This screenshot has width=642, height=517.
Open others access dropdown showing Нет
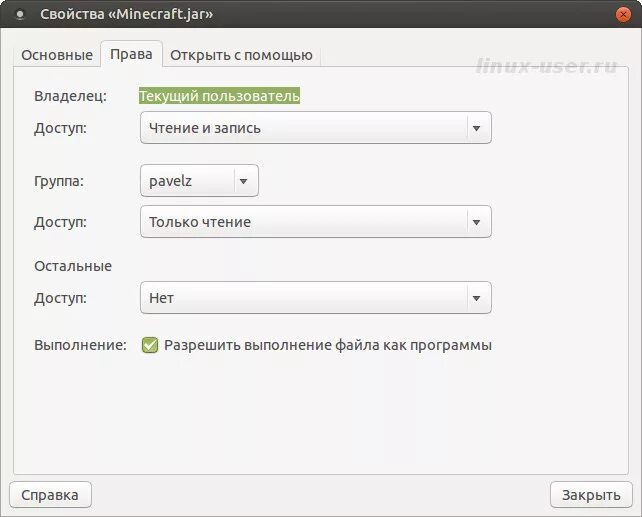(x=316, y=298)
